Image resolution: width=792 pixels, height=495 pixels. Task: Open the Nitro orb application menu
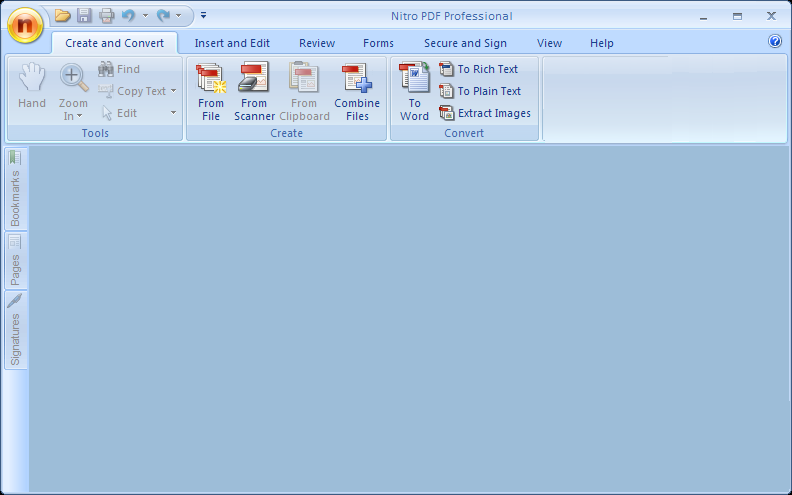(x=25, y=25)
